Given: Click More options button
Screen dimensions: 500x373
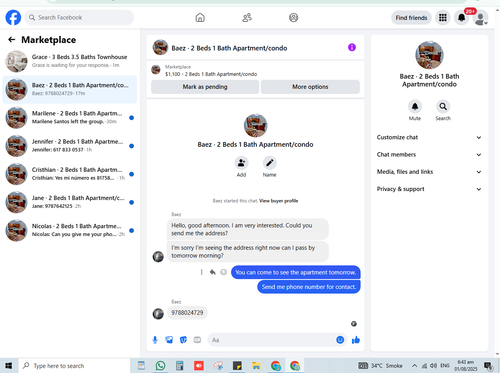Looking at the screenshot, I should pyautogui.click(x=310, y=87).
